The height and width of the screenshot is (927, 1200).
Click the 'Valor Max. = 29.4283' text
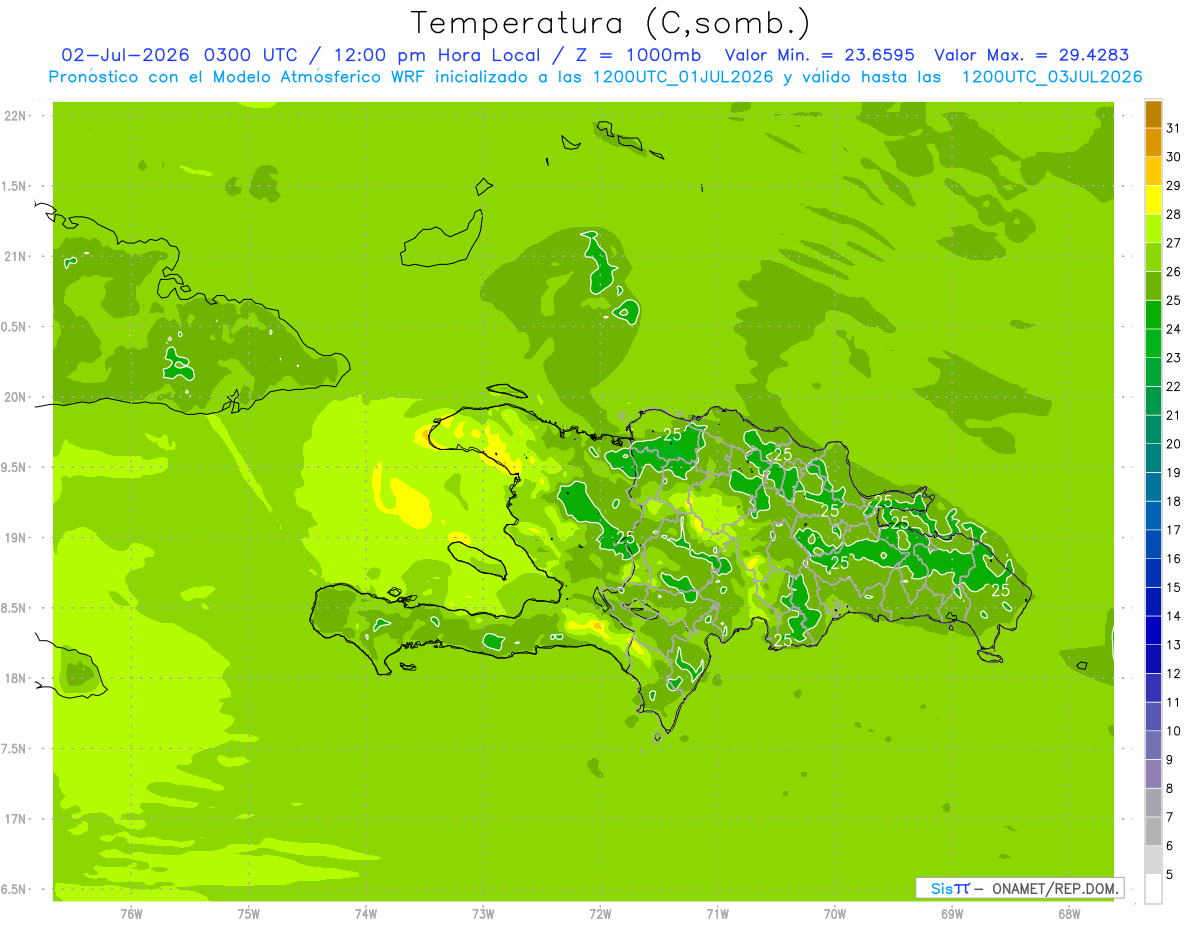coord(1031,55)
